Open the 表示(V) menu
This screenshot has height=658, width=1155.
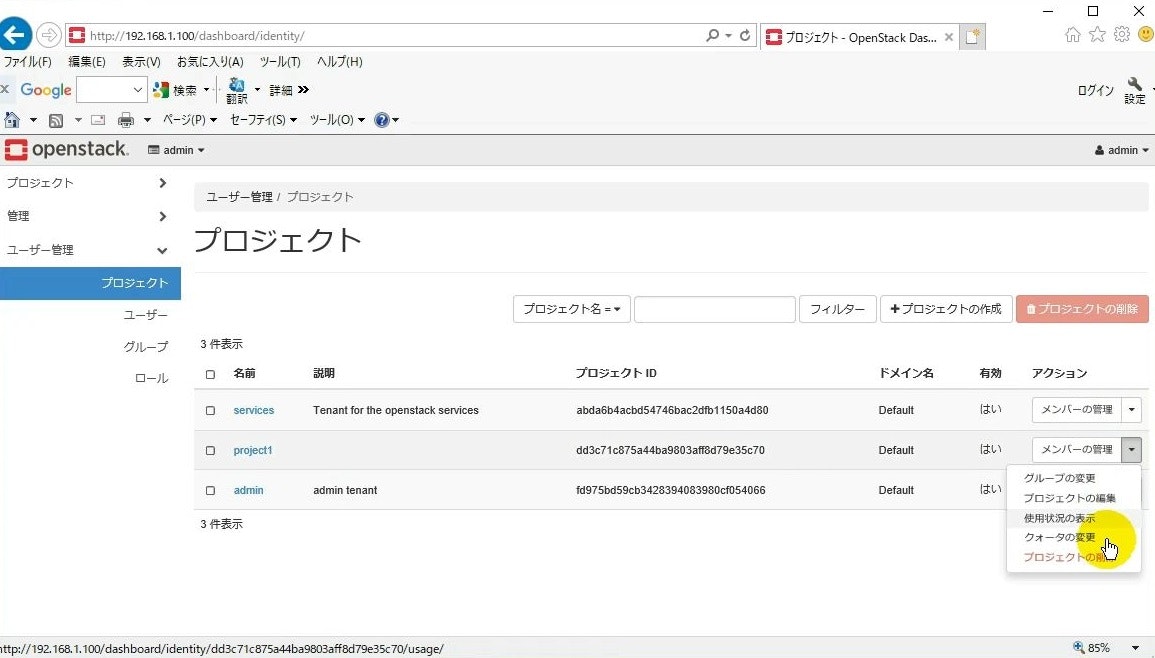pos(141,62)
